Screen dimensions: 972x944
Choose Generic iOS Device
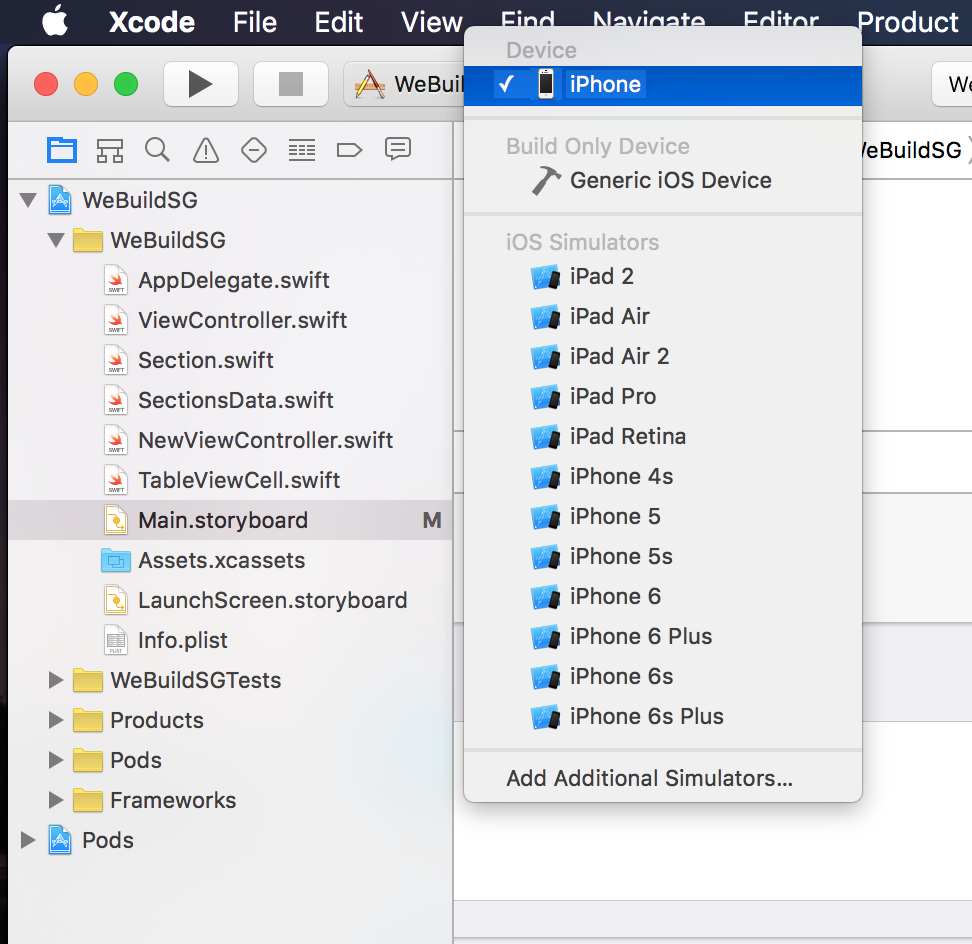click(663, 180)
